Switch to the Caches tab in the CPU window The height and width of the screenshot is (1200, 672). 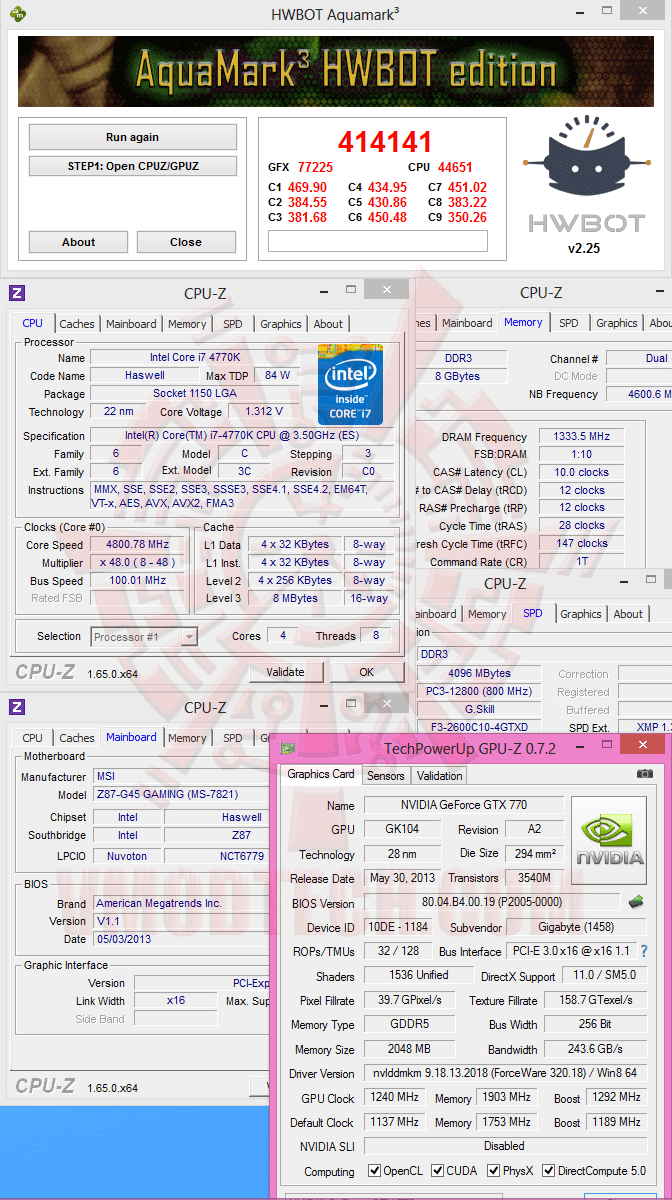click(x=77, y=324)
